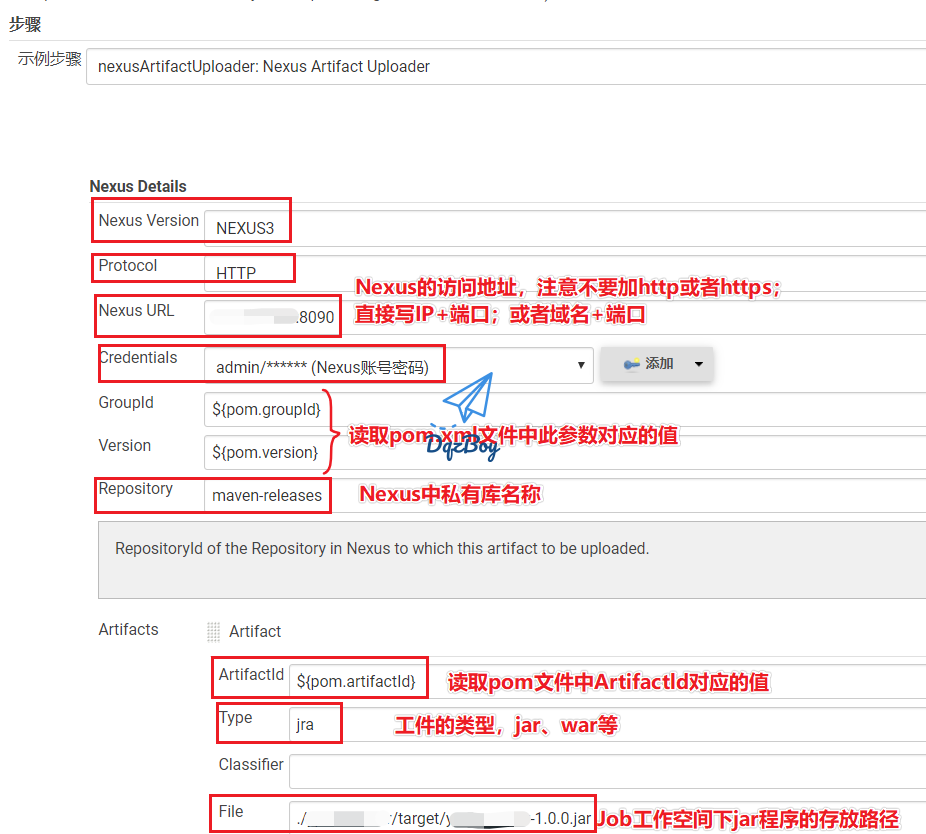Select the Nexus Version NEXUS3 field
Image resolution: width=926 pixels, height=834 pixels.
pos(560,228)
